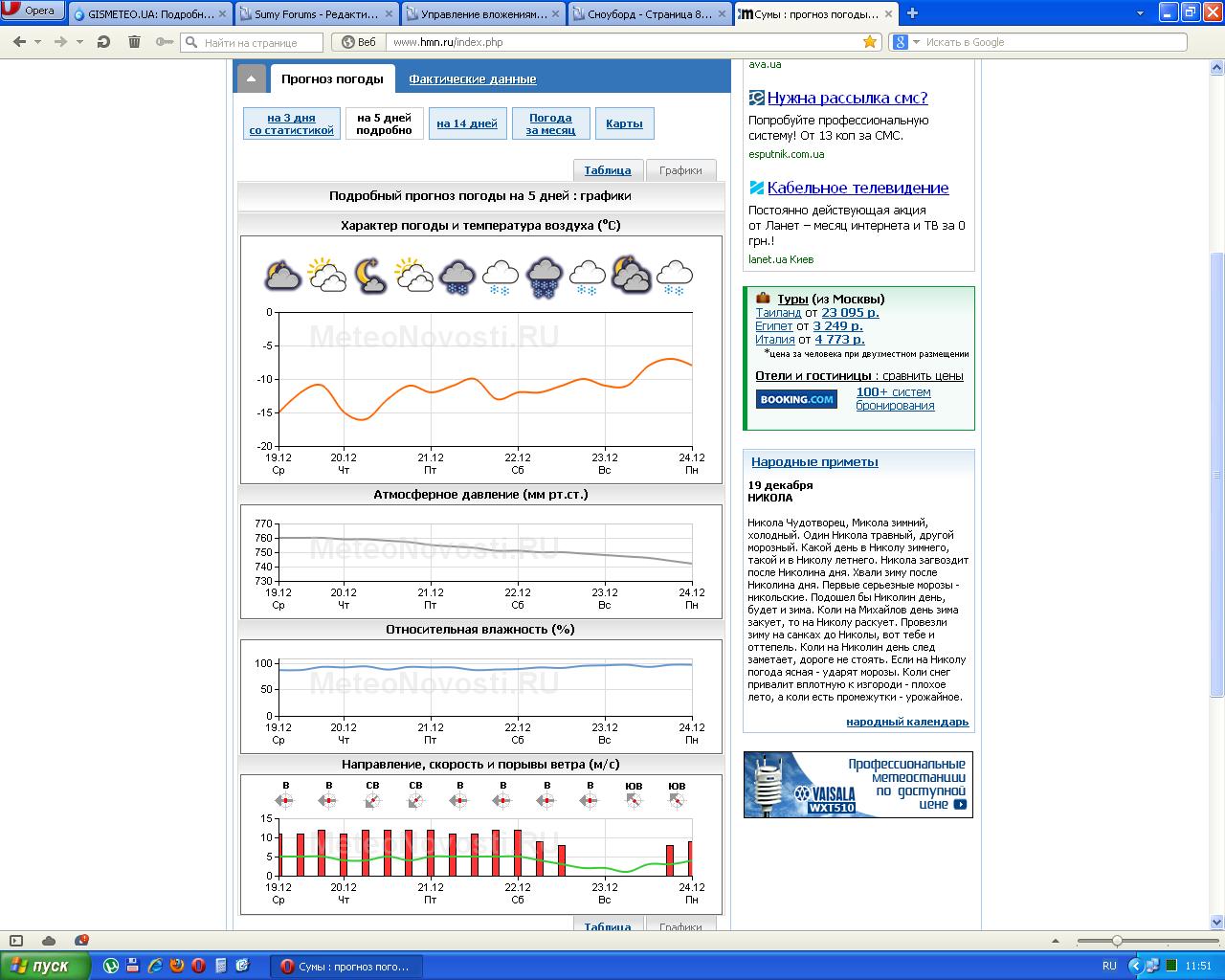Select the Графики view tab
1225x980 pixels.
coord(680,170)
